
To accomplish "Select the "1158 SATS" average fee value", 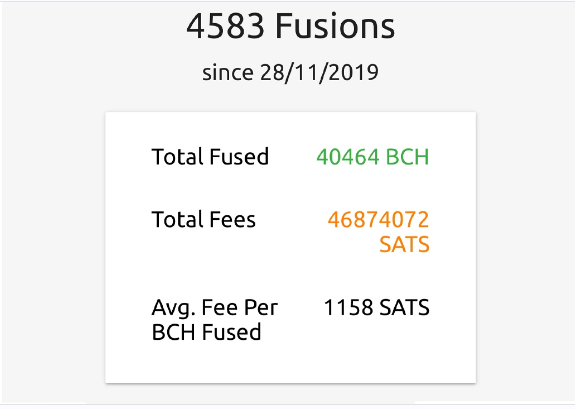I will tap(376, 307).
